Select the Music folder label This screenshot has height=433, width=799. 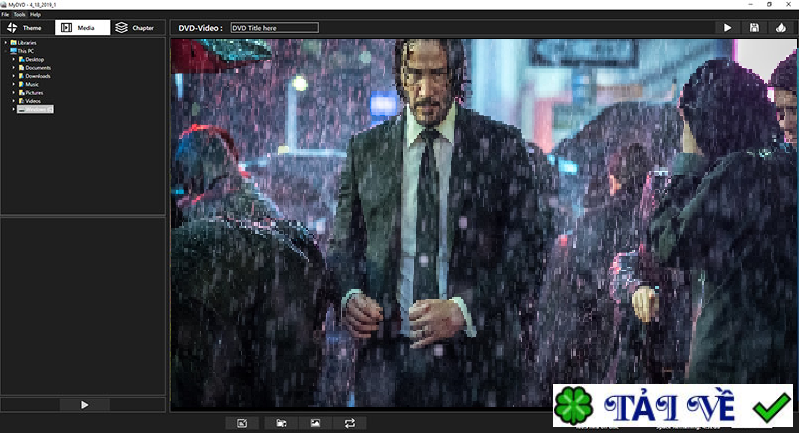(32, 85)
